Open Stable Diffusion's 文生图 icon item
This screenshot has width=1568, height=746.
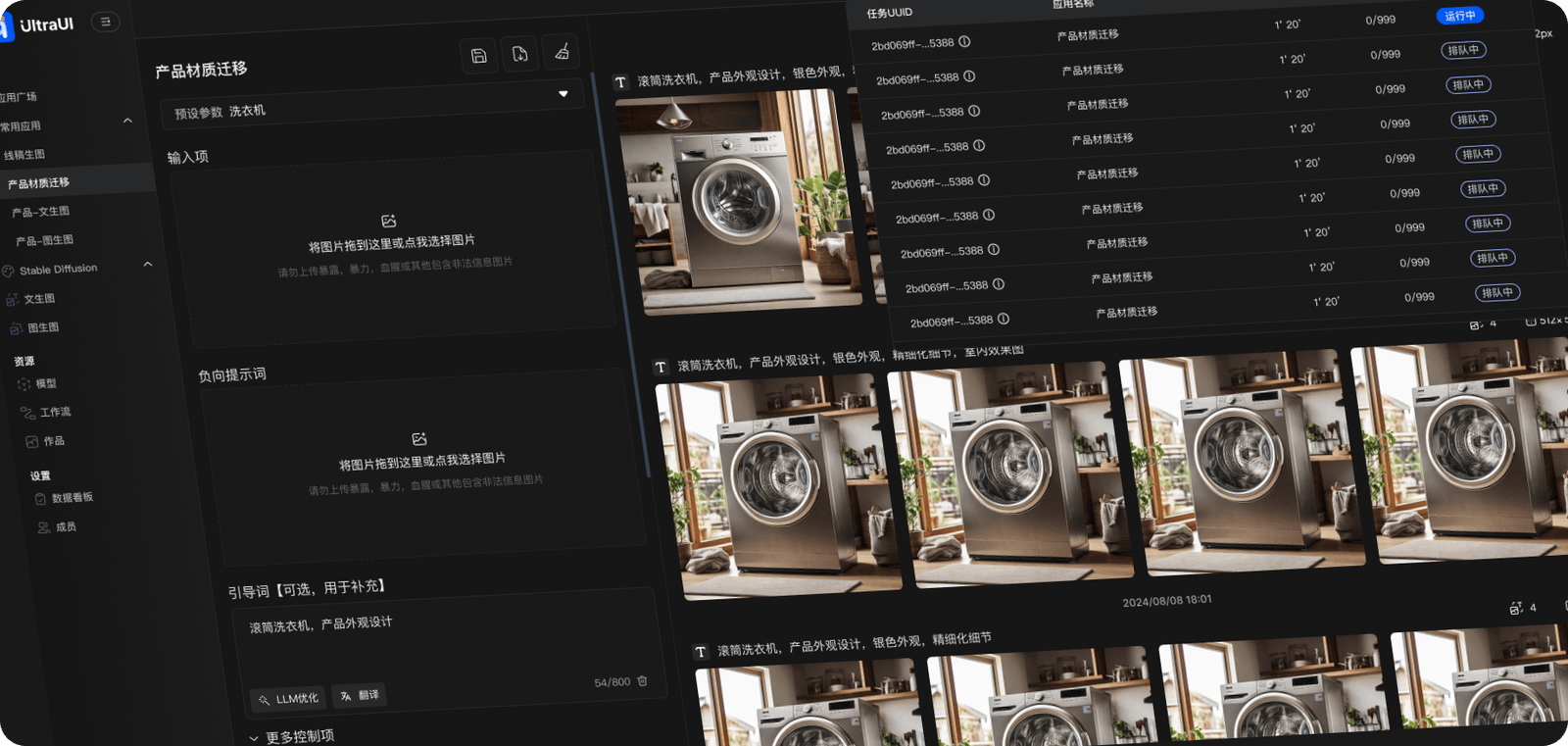point(13,300)
